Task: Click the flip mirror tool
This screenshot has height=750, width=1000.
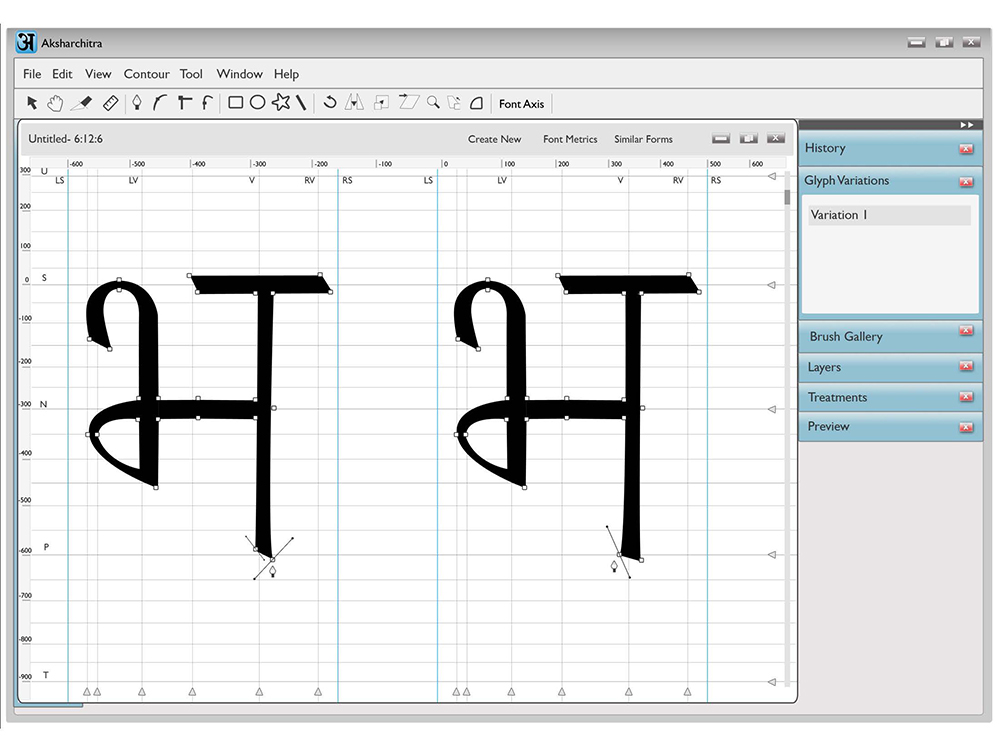Action: point(354,102)
